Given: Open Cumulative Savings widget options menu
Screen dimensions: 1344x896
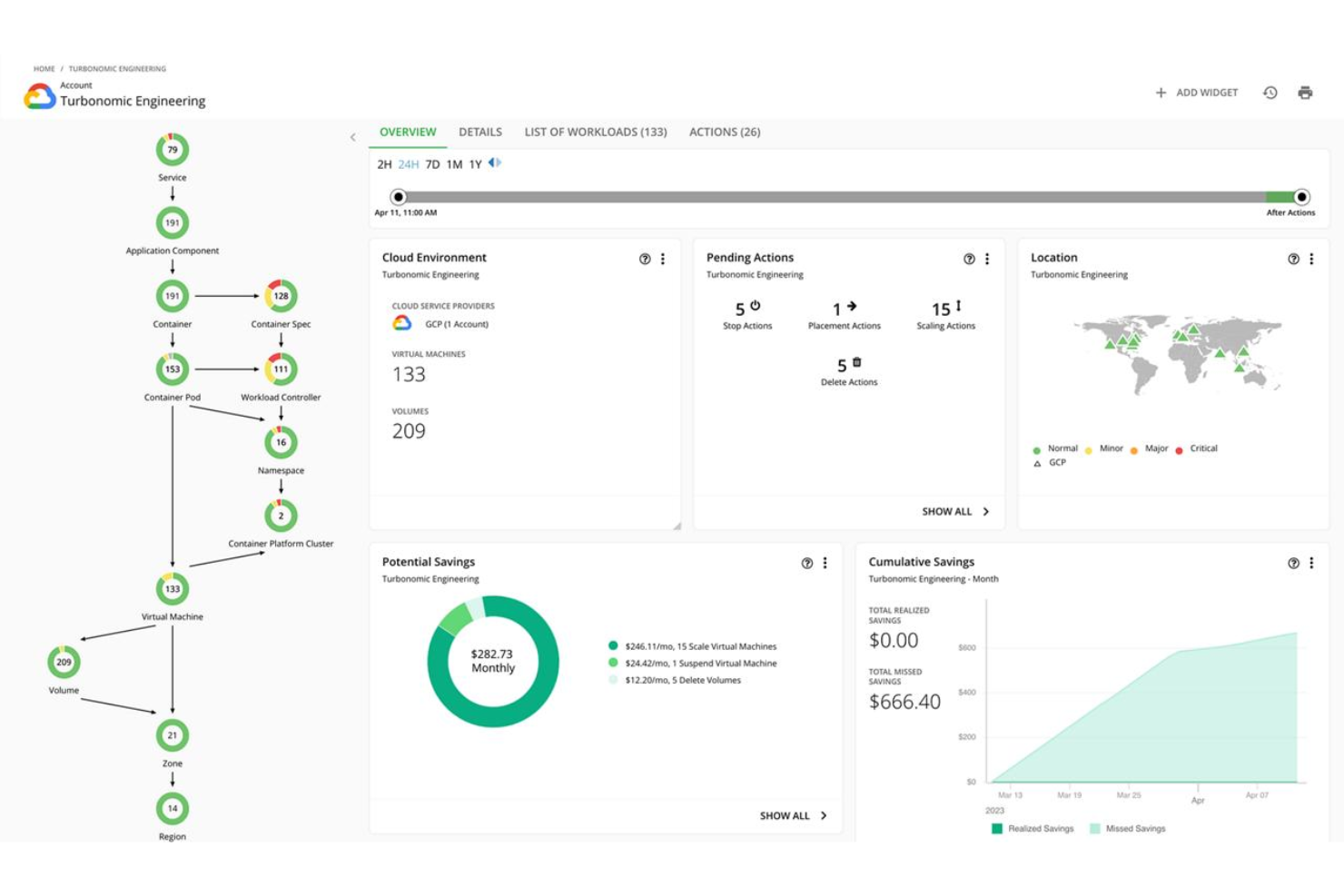Looking at the screenshot, I should coord(1311,563).
